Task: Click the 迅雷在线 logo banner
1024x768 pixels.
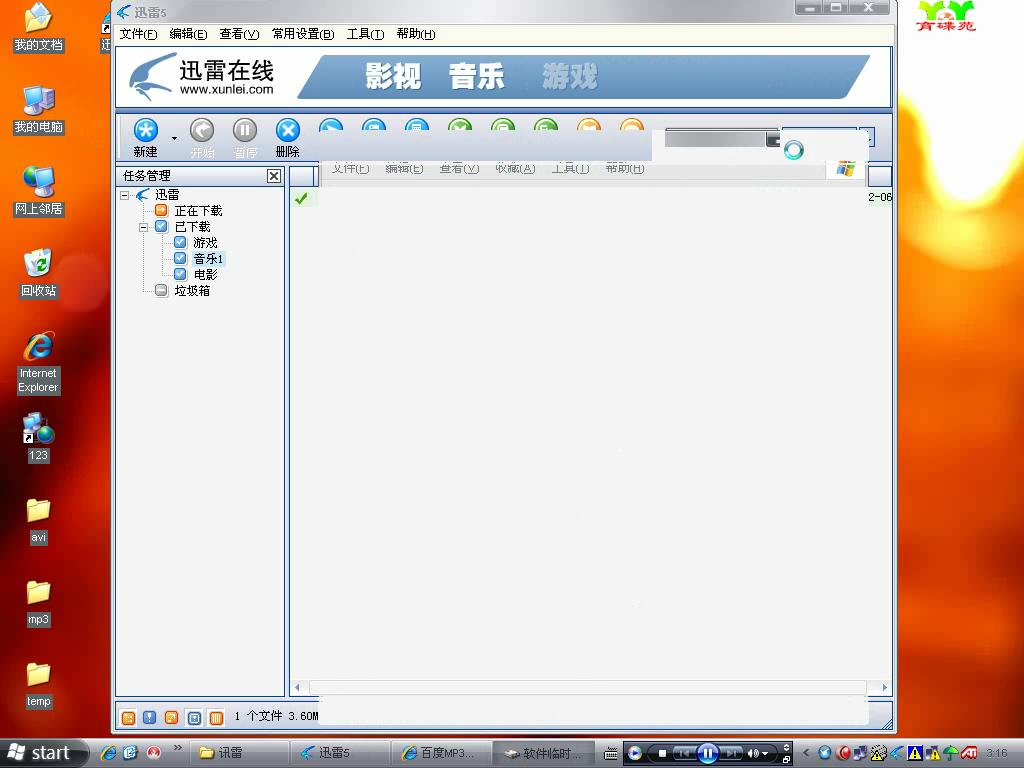Action: (x=202, y=76)
